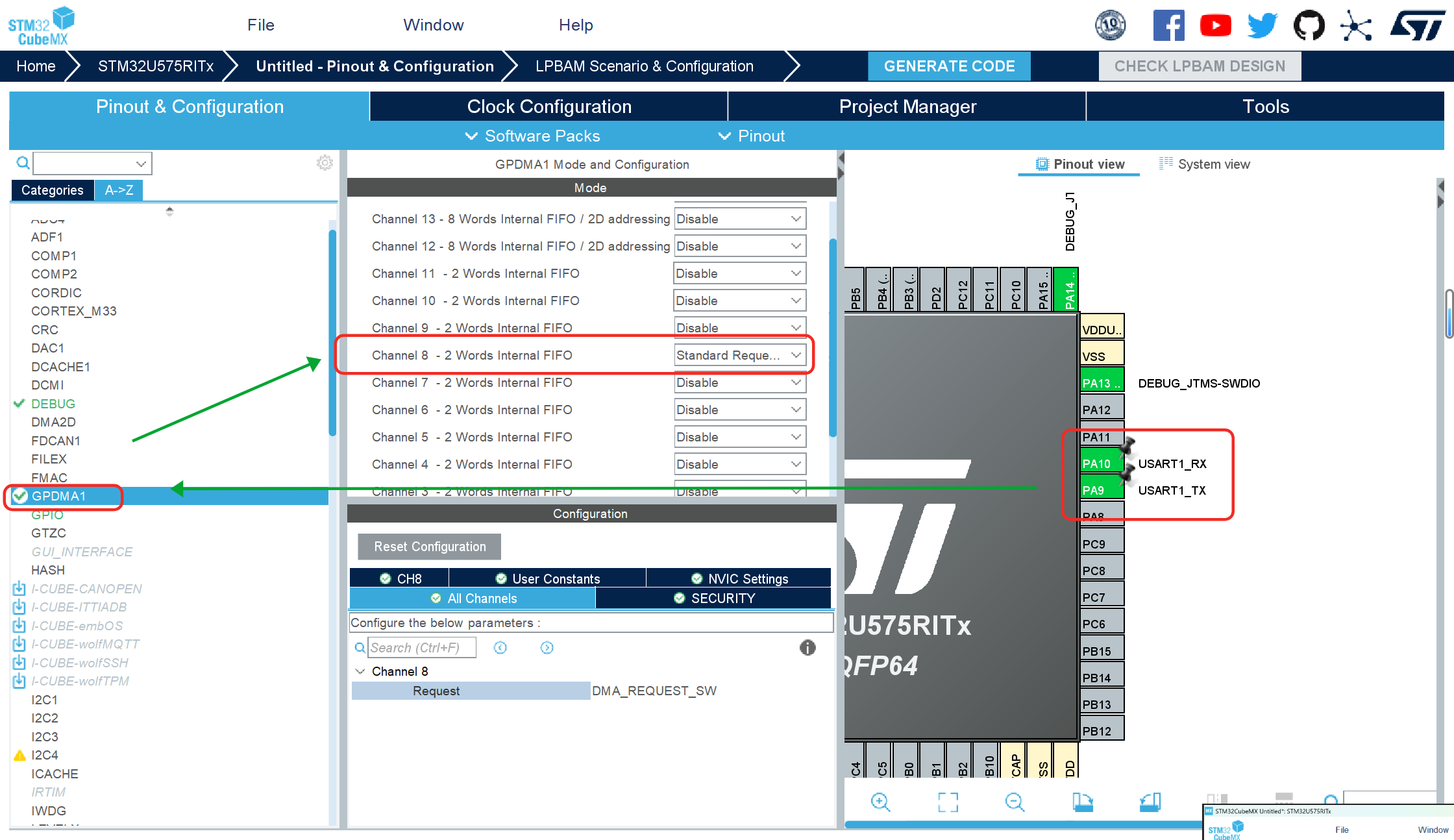Click the peripheral search magnifier icon
Screen dimensions: 1454x840
[x=23, y=163]
